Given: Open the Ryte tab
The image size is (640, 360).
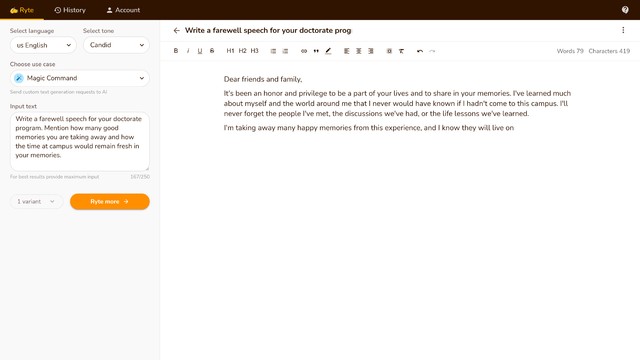Looking at the screenshot, I should tap(22, 10).
